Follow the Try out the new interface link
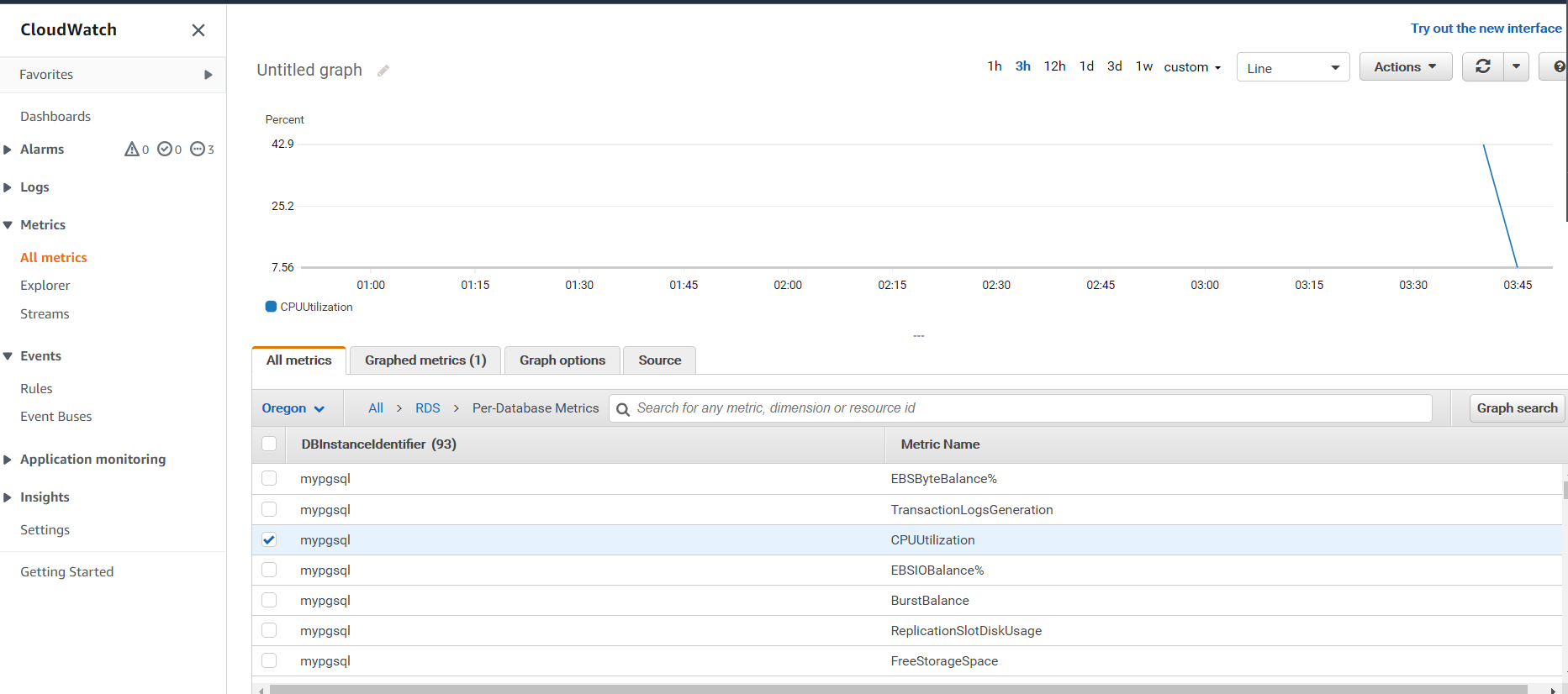Image resolution: width=1568 pixels, height=694 pixels. tap(1486, 29)
